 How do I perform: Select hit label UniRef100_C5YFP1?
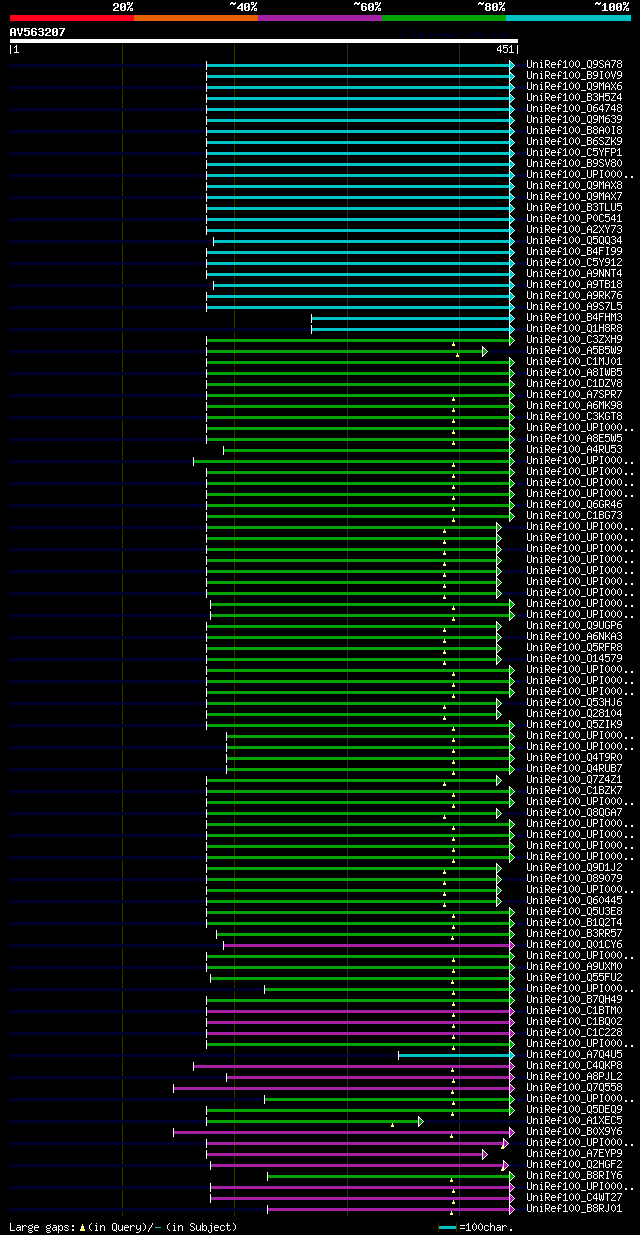pyautogui.click(x=574, y=153)
